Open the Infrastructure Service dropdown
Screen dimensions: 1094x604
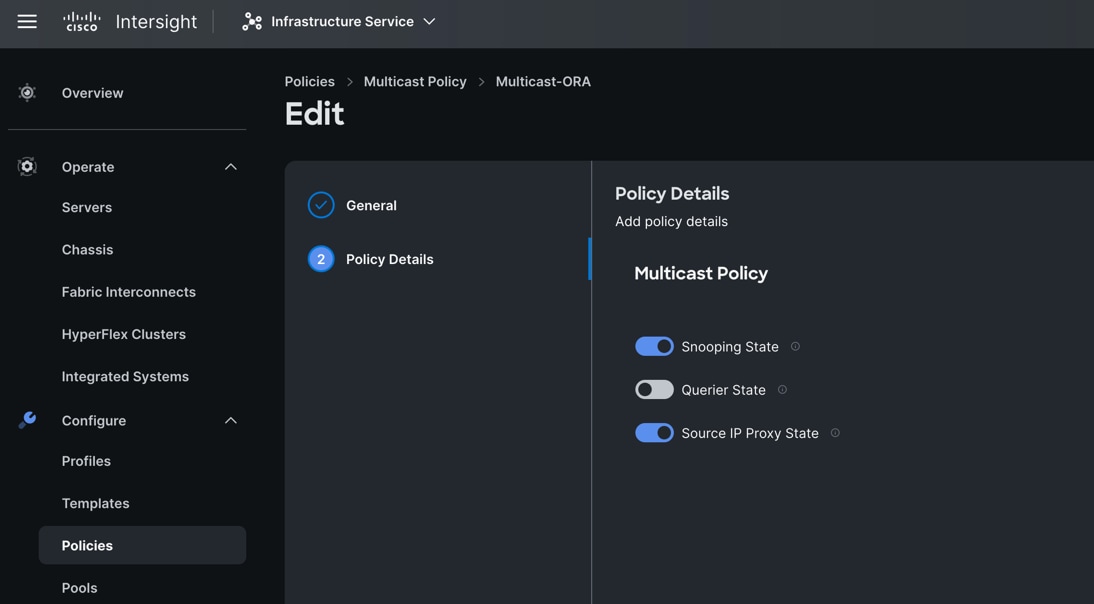(x=429, y=21)
